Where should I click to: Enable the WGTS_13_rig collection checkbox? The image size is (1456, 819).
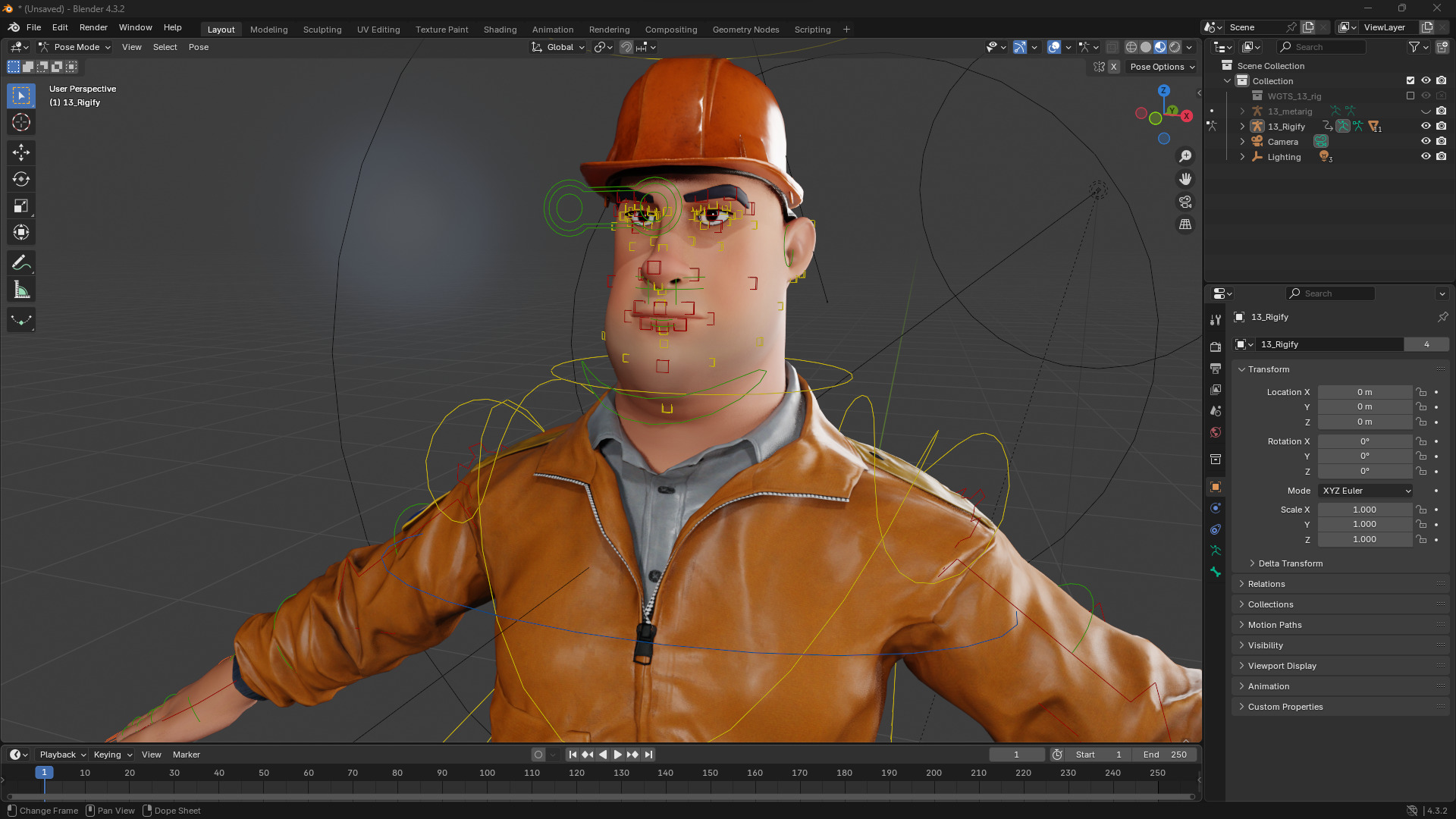1410,96
